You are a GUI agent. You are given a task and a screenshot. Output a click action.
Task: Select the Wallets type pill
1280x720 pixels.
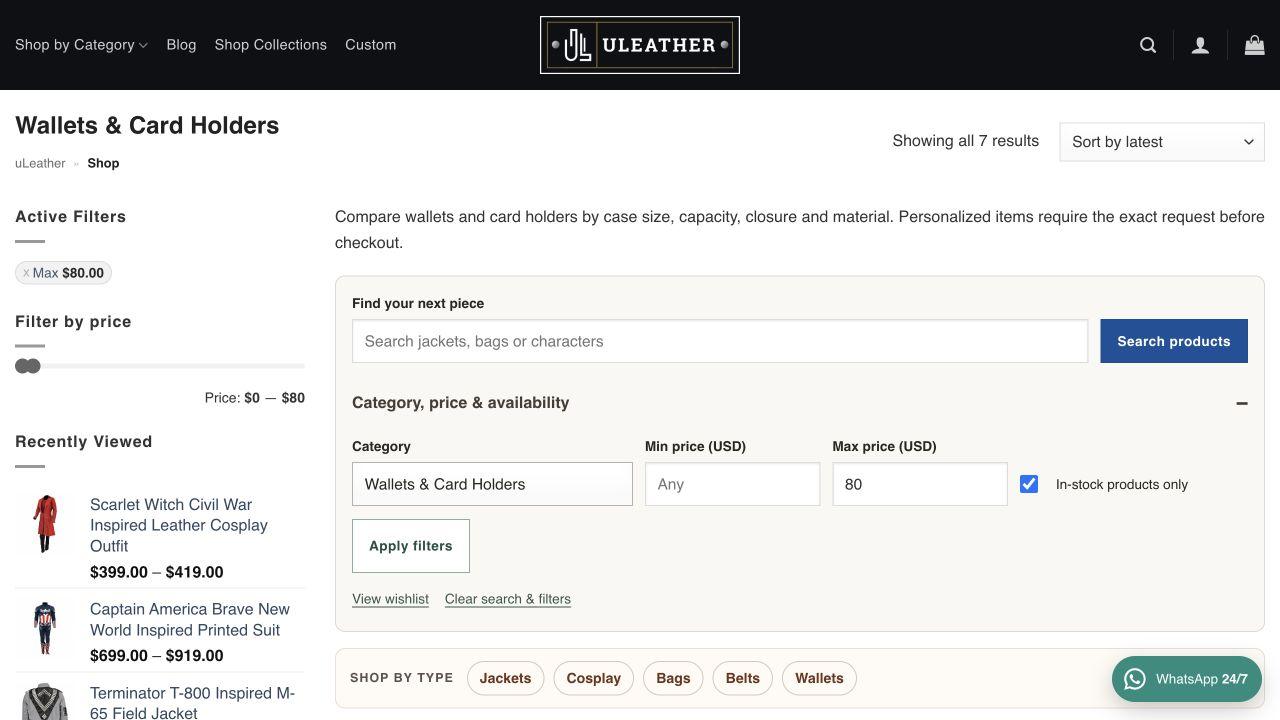coord(819,678)
